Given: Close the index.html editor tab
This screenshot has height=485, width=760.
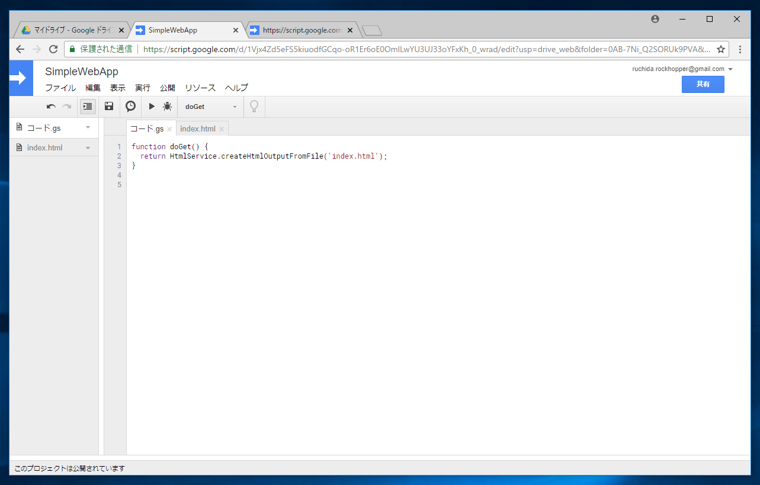Looking at the screenshot, I should click(x=222, y=129).
